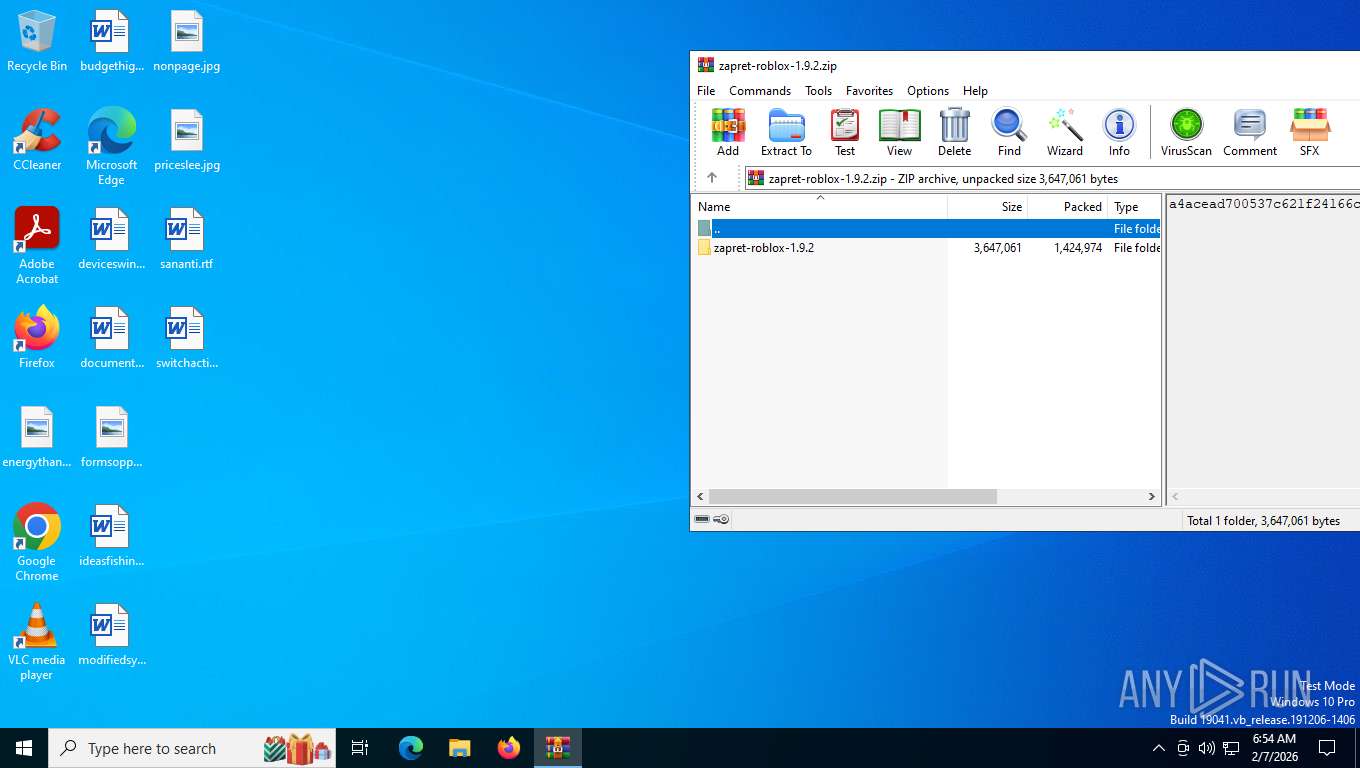
Task: Open the Find tool in WinRAR
Action: 1009,133
